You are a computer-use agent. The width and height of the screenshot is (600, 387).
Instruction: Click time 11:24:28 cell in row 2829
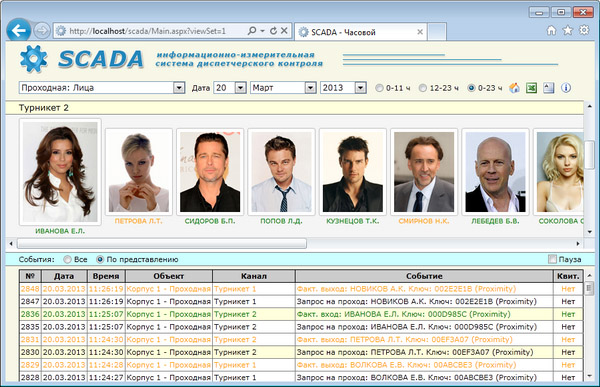(106, 364)
